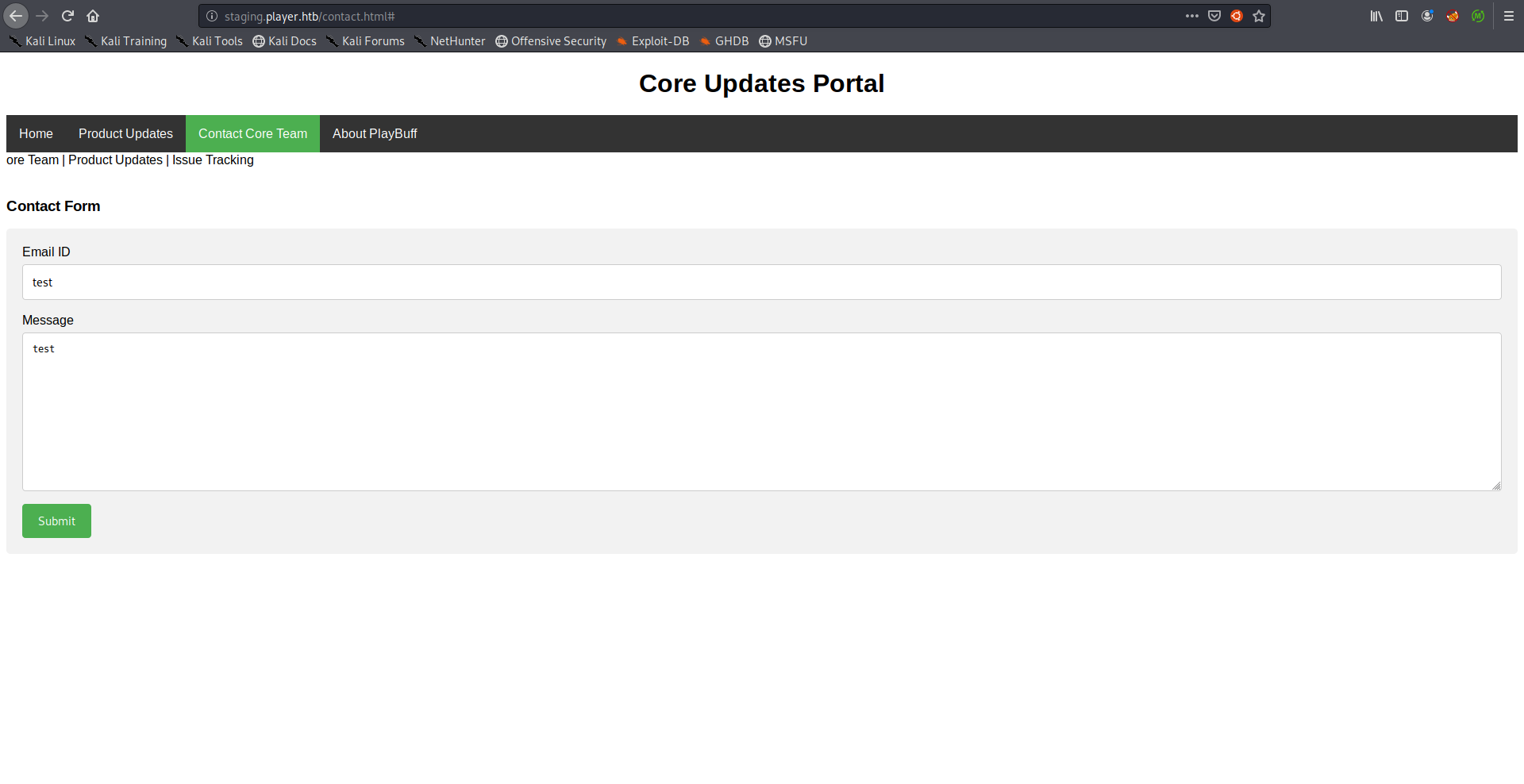Image resolution: width=1524 pixels, height=784 pixels.
Task: Reload the current page
Action: pyautogui.click(x=68, y=16)
